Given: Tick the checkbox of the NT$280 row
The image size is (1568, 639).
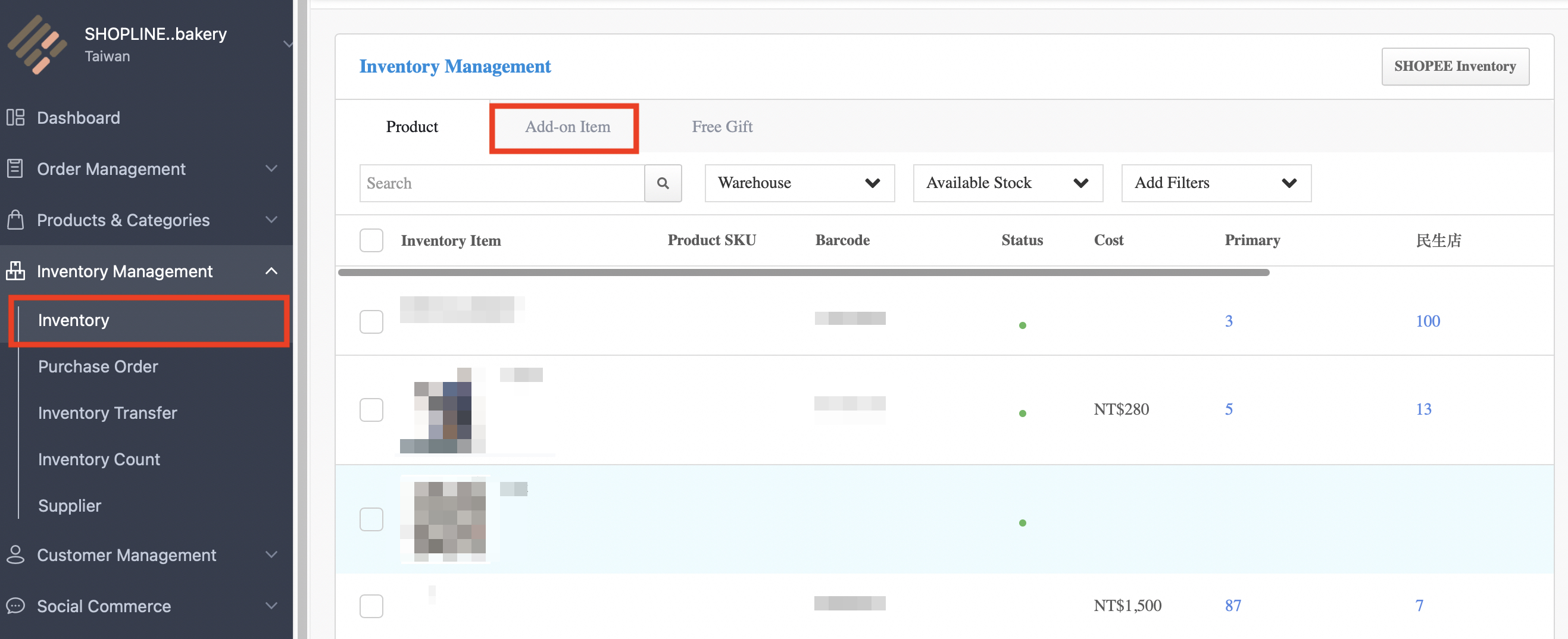Looking at the screenshot, I should coord(371,409).
